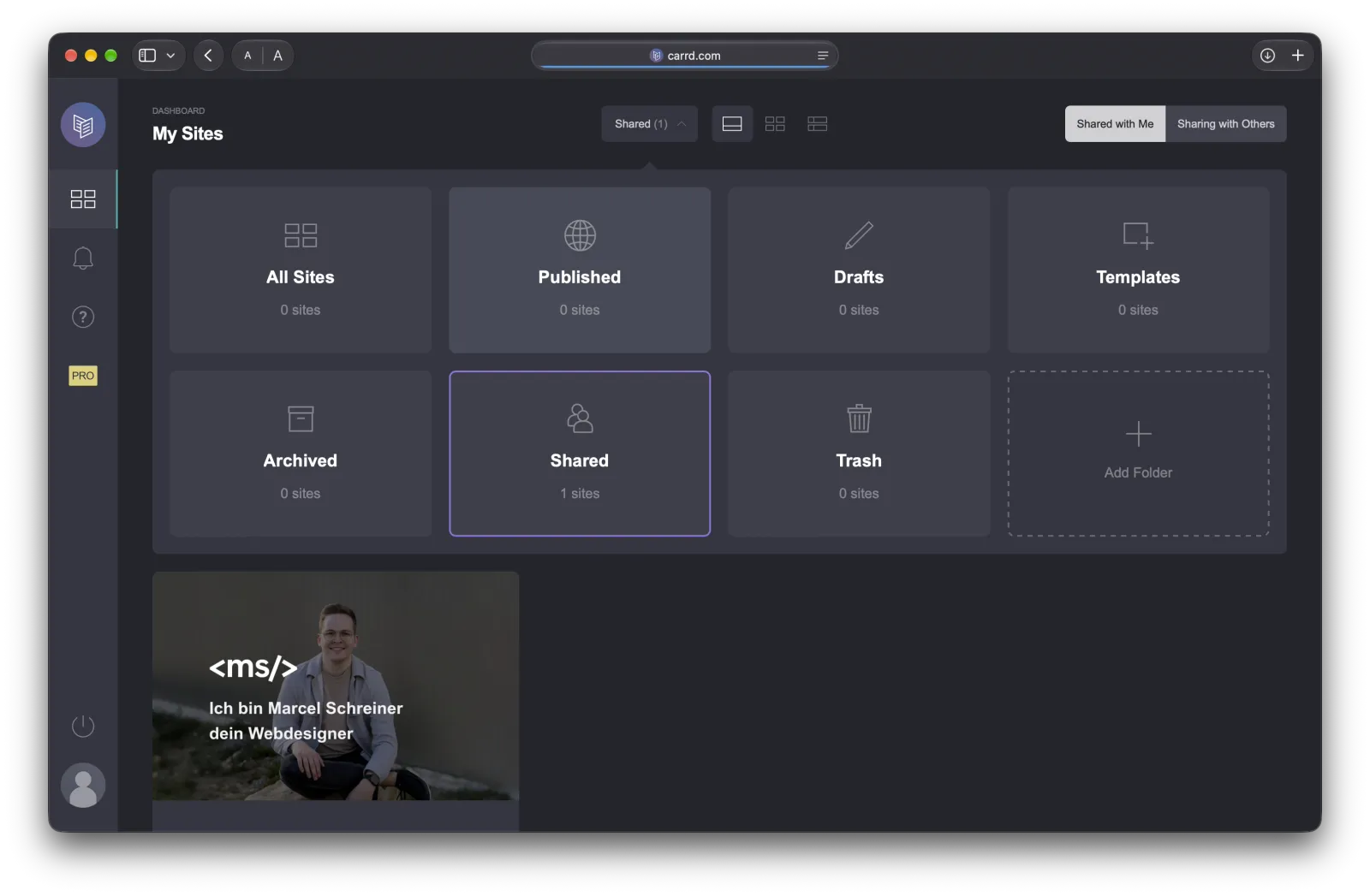The width and height of the screenshot is (1370, 896).
Task: Open the help question mark icon
Action: tap(83, 317)
